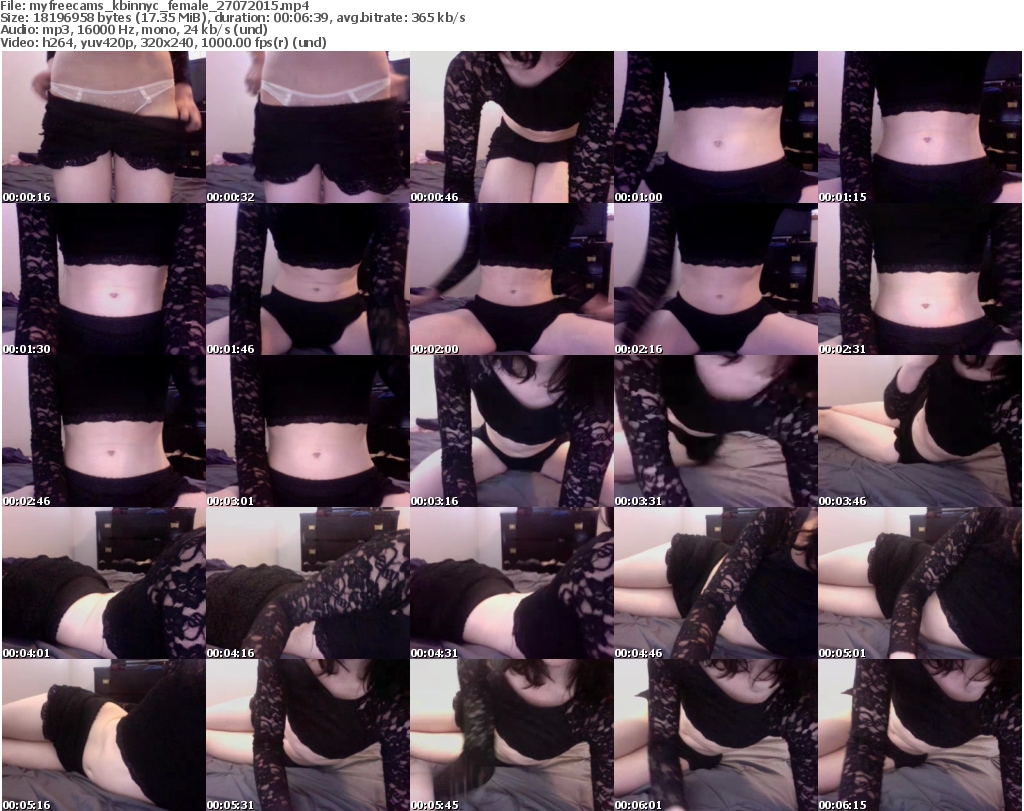The width and height of the screenshot is (1024, 811).
Task: Click the frame stamped 00:03:01
Action: [308, 432]
